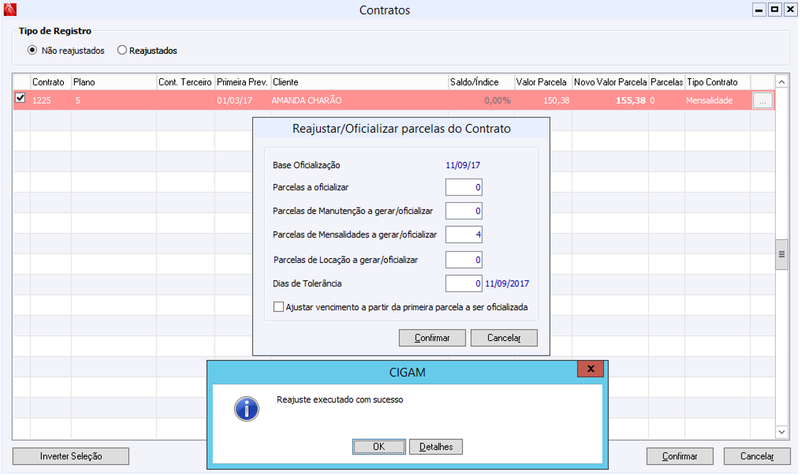The image size is (800, 475).
Task: Click OK in the CIGAM dialog
Action: 379,446
